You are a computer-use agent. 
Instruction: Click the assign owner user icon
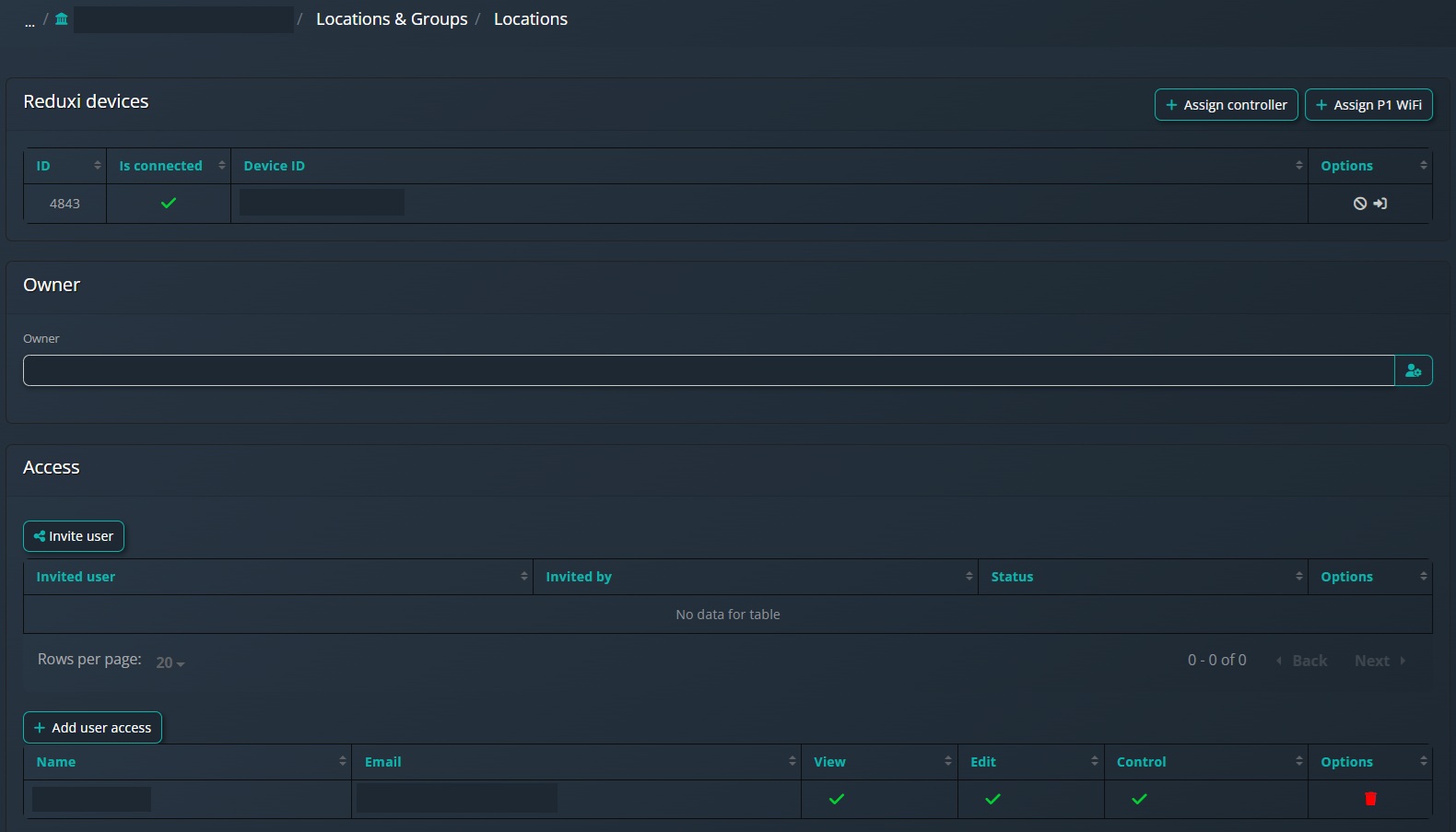pos(1414,370)
